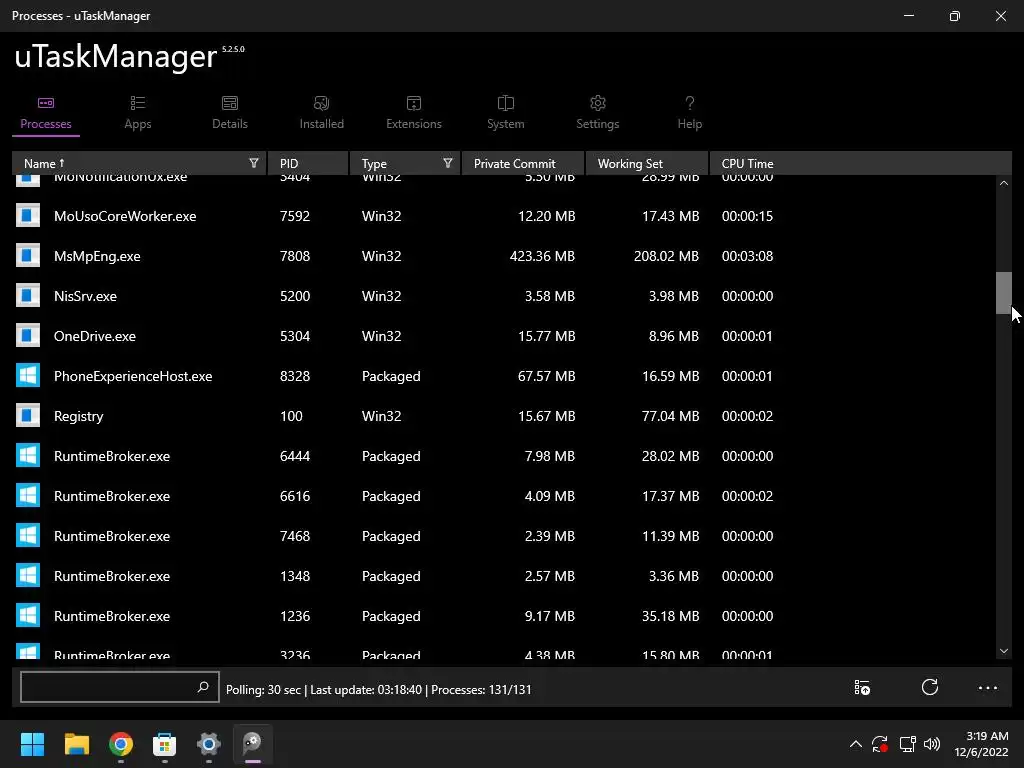Click PID value 8328
Image resolution: width=1024 pixels, height=768 pixels.
tap(295, 376)
